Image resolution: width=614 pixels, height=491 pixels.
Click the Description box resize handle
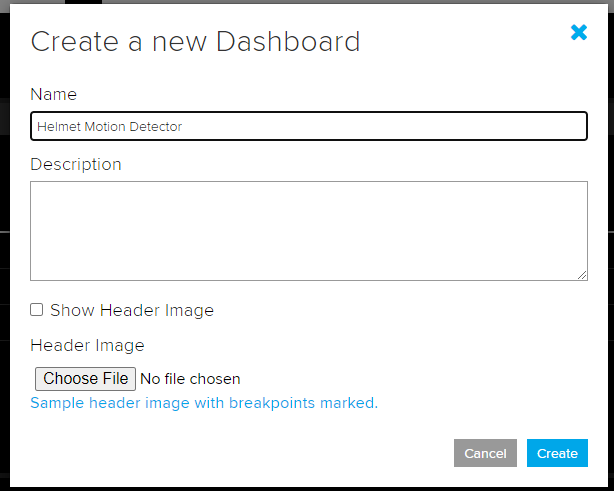582,275
